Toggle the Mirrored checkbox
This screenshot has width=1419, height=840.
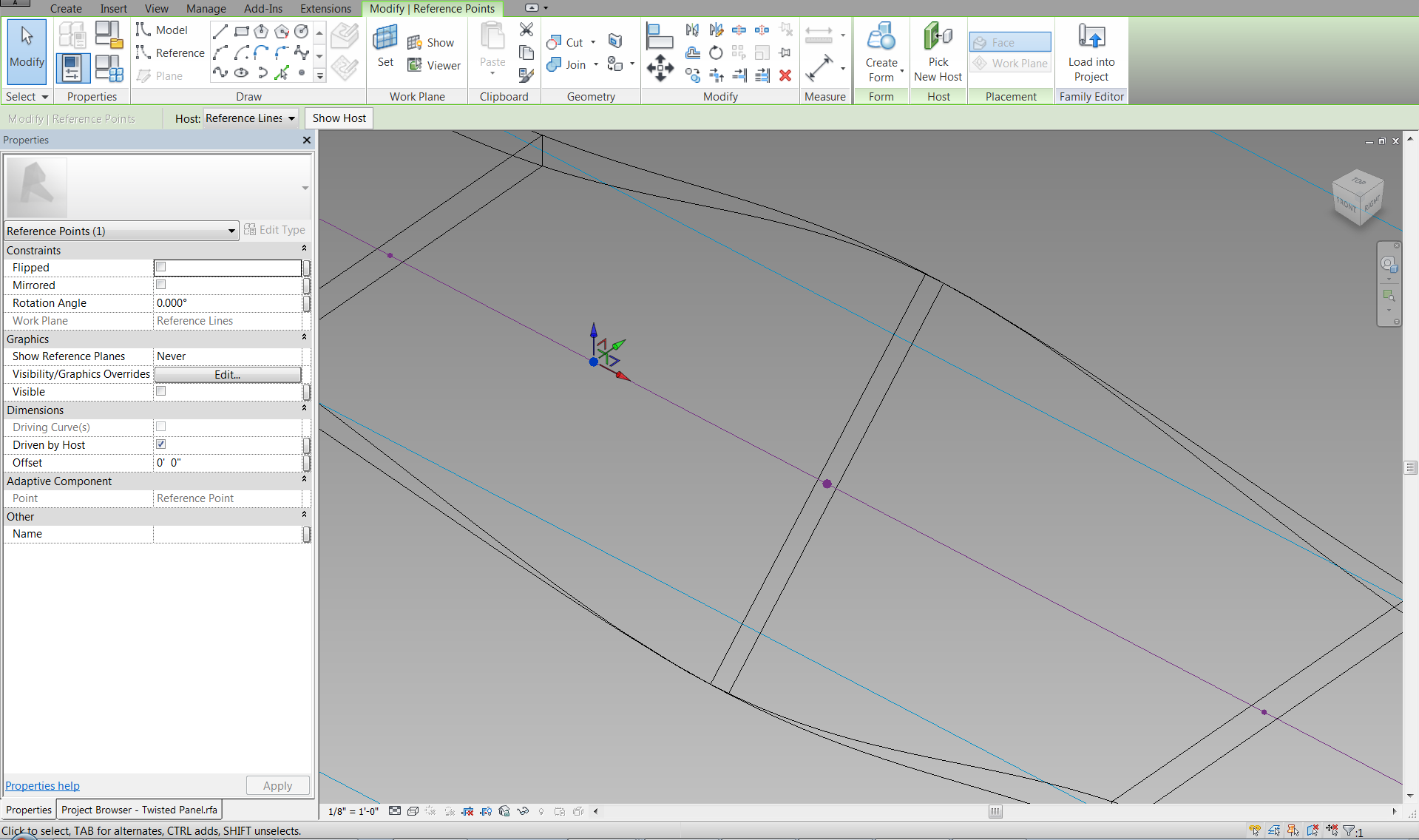[x=161, y=285]
